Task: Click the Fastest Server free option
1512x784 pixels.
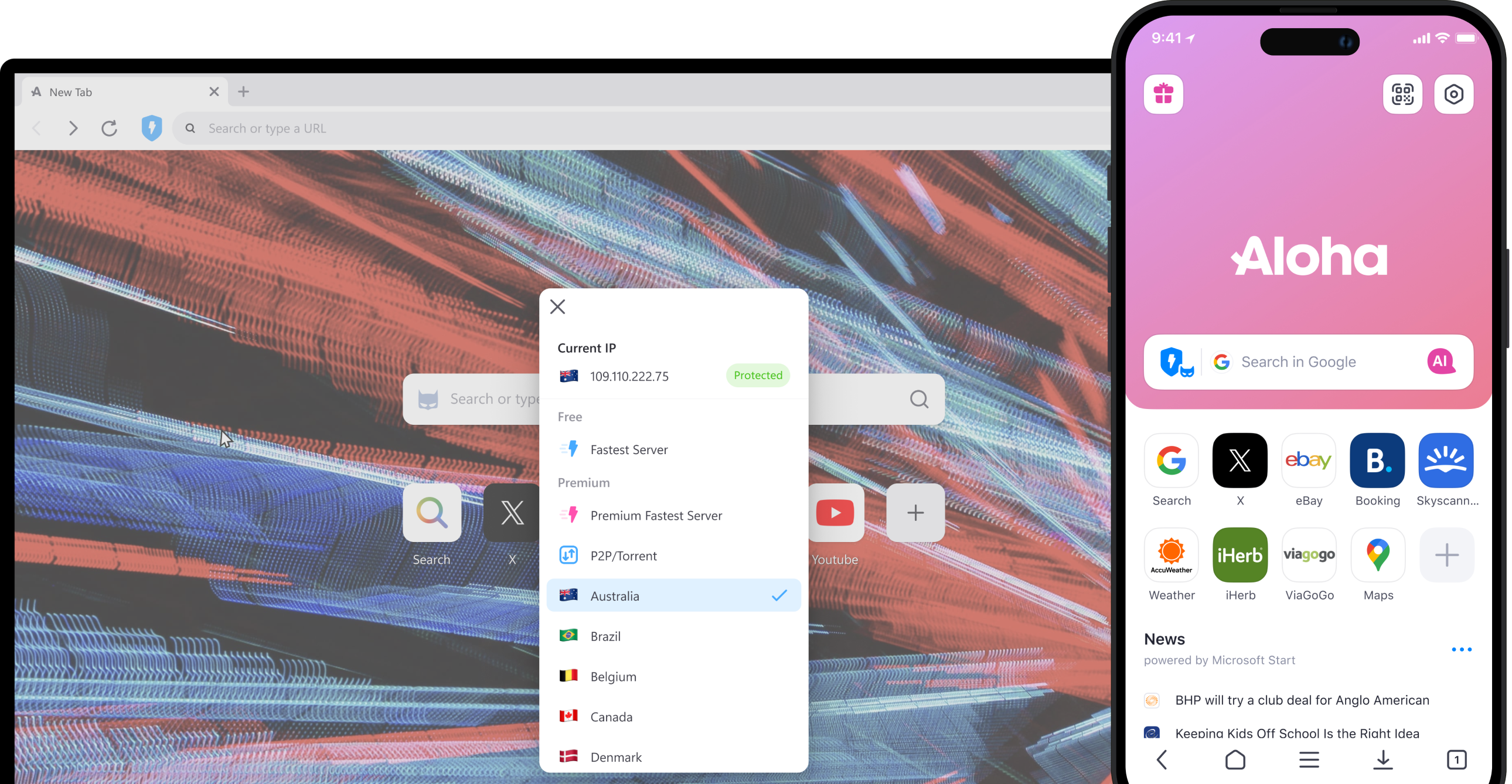Action: click(x=628, y=449)
